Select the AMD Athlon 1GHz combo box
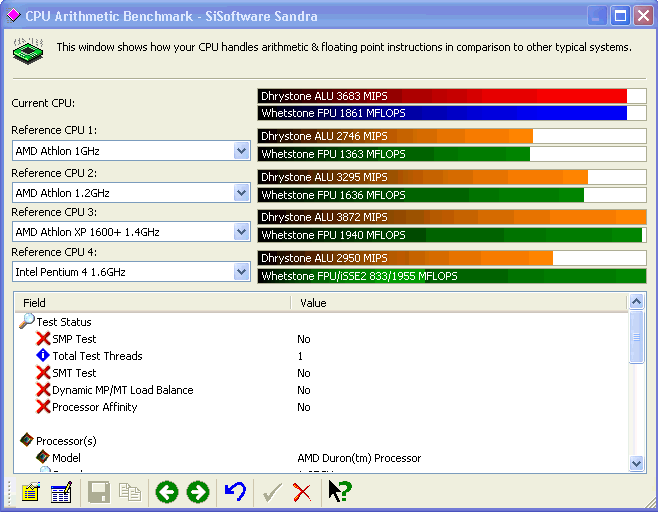This screenshot has height=512, width=658. click(x=131, y=151)
